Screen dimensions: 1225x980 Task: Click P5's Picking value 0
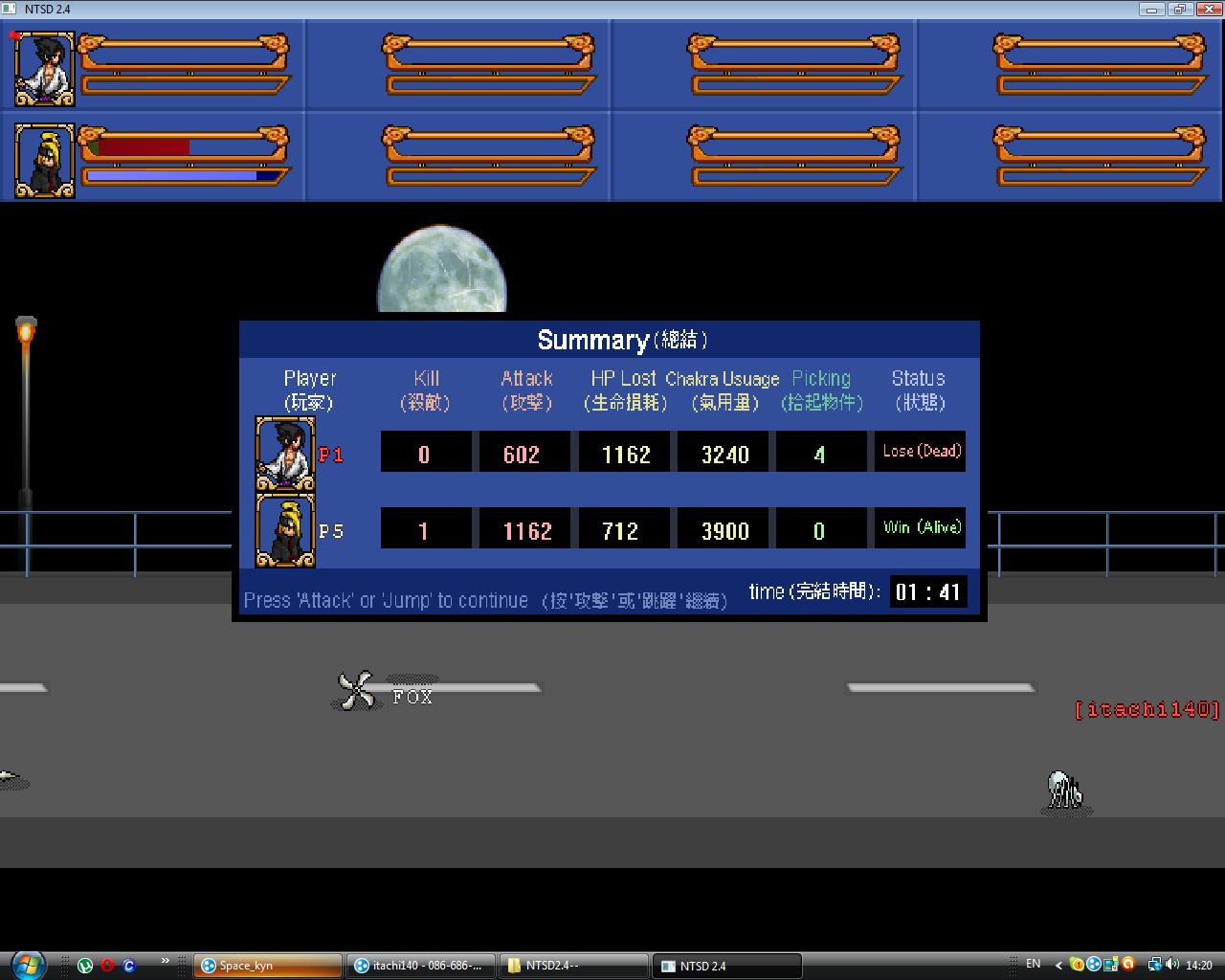click(x=821, y=528)
